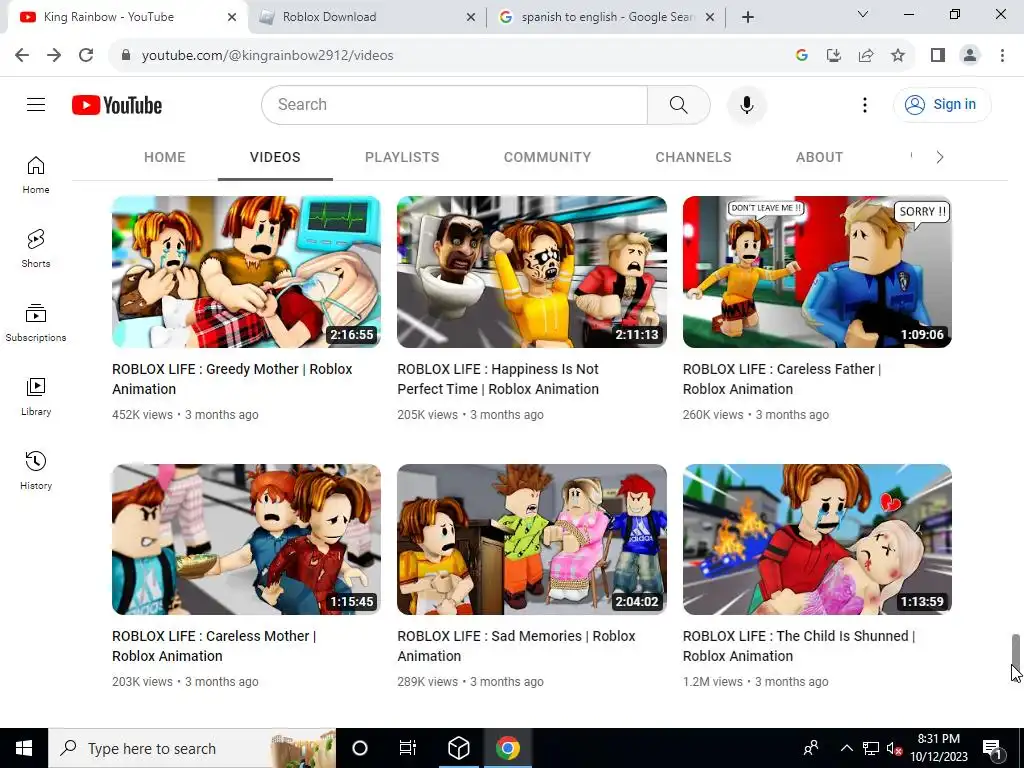This screenshot has height=768, width=1024.
Task: Open Library in sidebar
Action: click(36, 396)
